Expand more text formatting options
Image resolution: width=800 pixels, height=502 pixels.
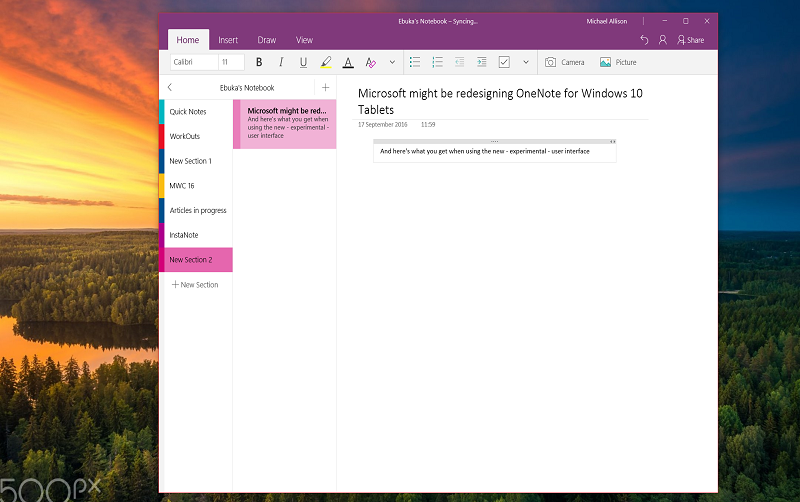[x=392, y=62]
